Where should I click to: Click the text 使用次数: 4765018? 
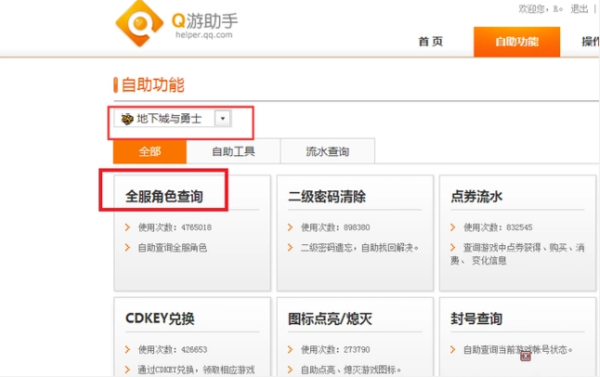(175, 227)
